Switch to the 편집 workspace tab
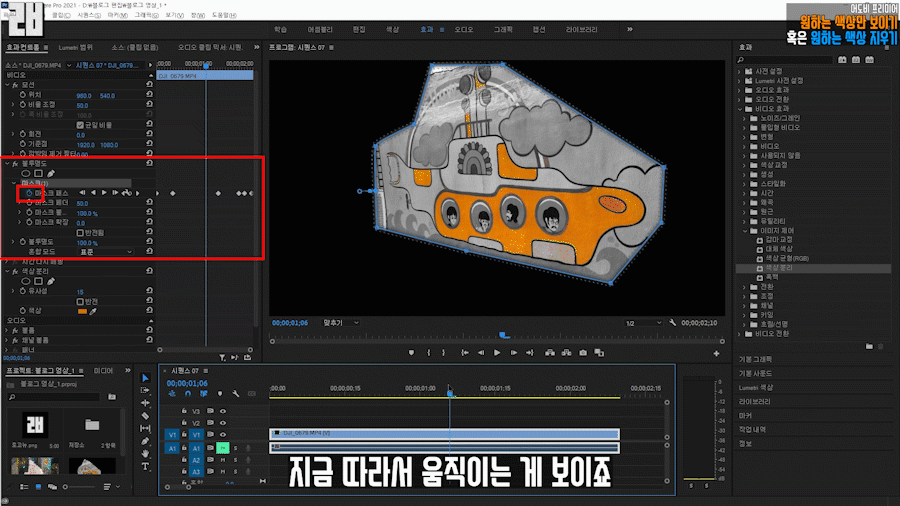Viewport: 900px width, 506px height. pos(359,29)
